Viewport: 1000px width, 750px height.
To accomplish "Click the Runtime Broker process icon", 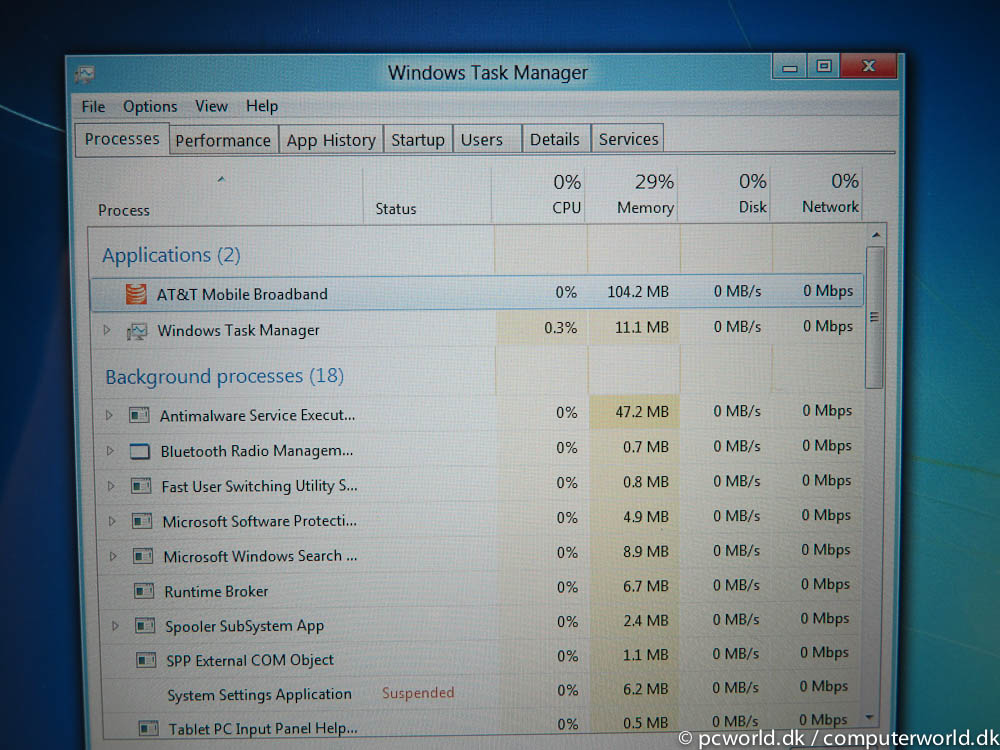I will (143, 591).
